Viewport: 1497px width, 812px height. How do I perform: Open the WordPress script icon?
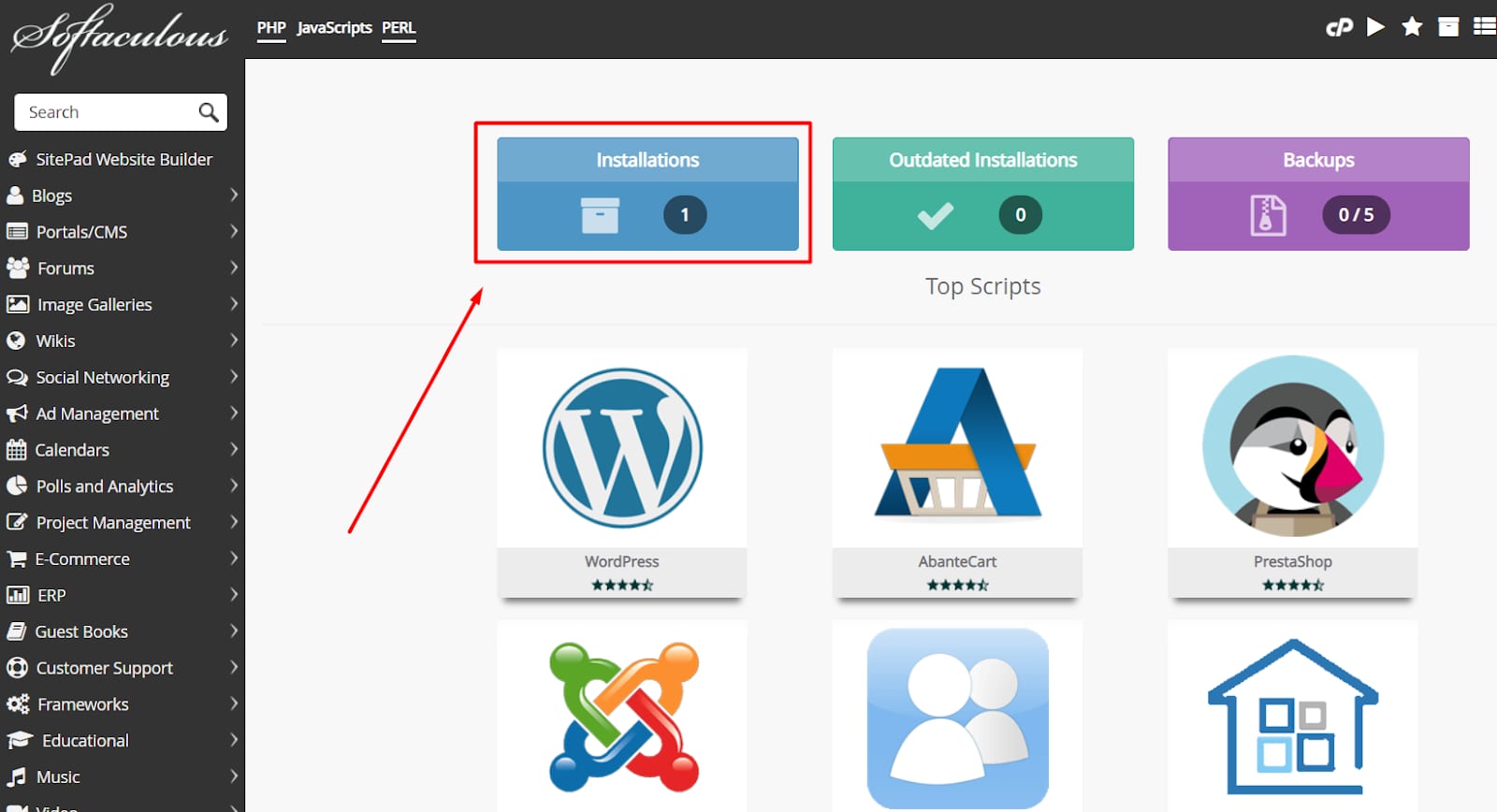click(622, 448)
